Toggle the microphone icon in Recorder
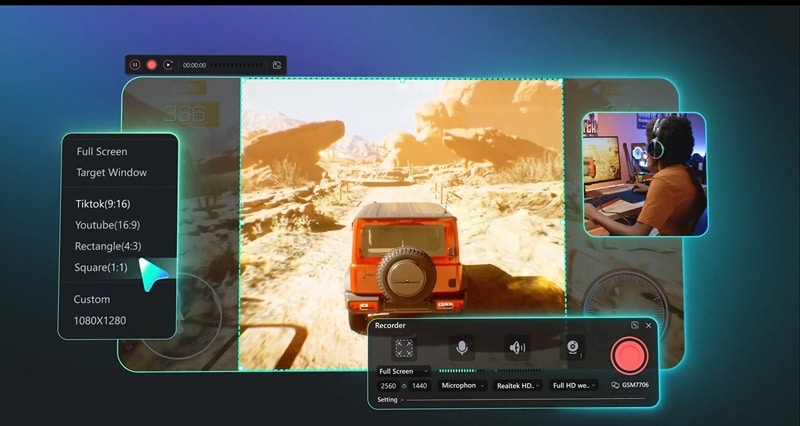Viewport: 800px width, 426px height. (x=462, y=348)
